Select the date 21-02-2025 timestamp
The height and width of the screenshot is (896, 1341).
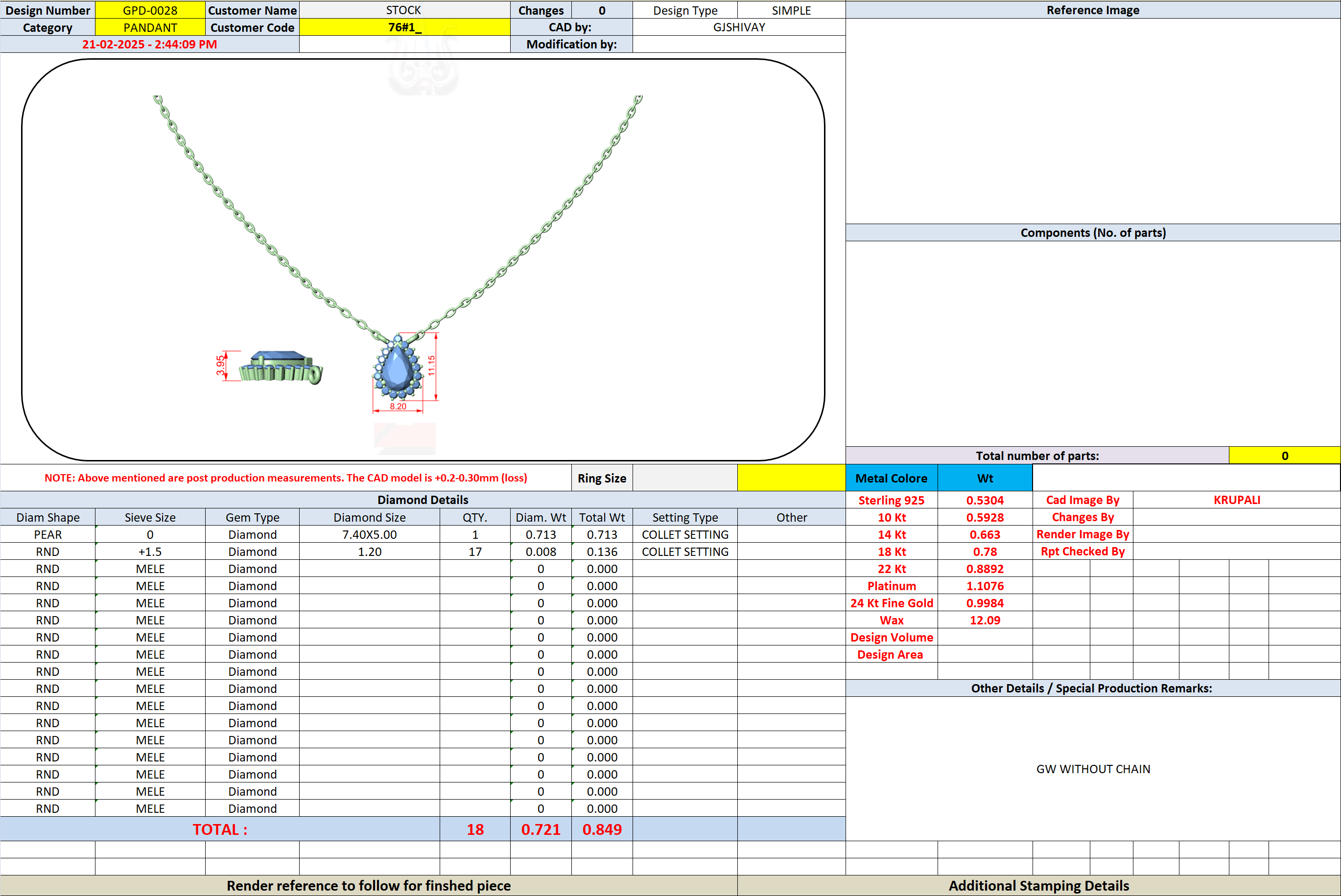point(149,45)
